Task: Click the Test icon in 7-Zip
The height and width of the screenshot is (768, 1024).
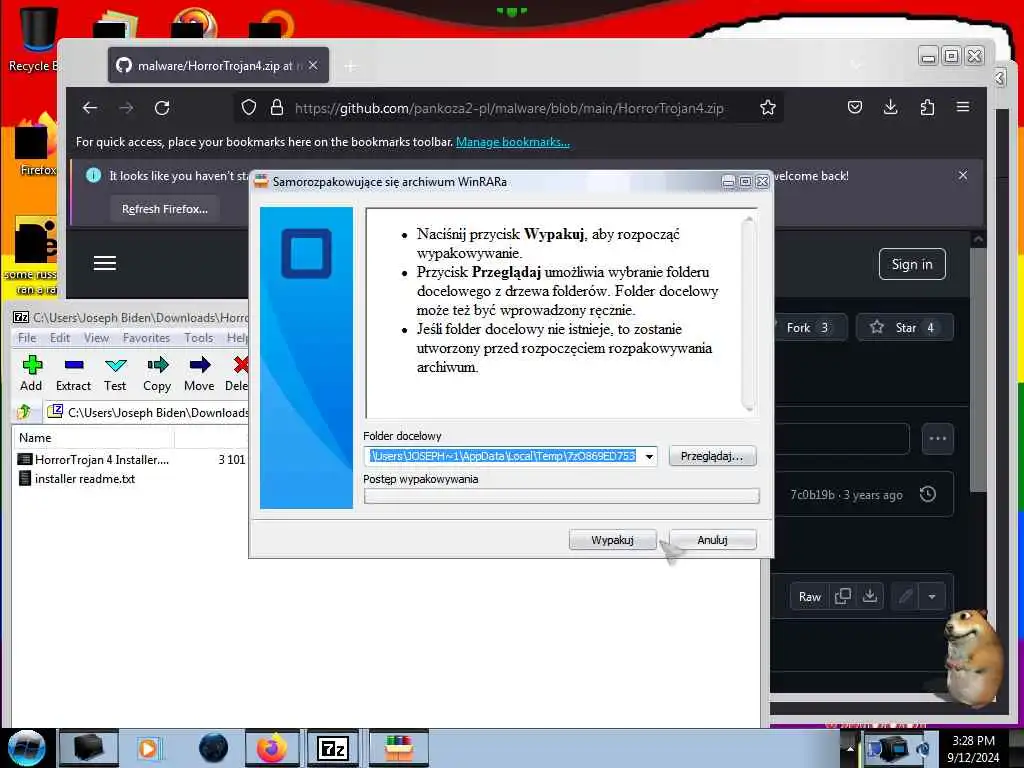Action: coord(115,374)
